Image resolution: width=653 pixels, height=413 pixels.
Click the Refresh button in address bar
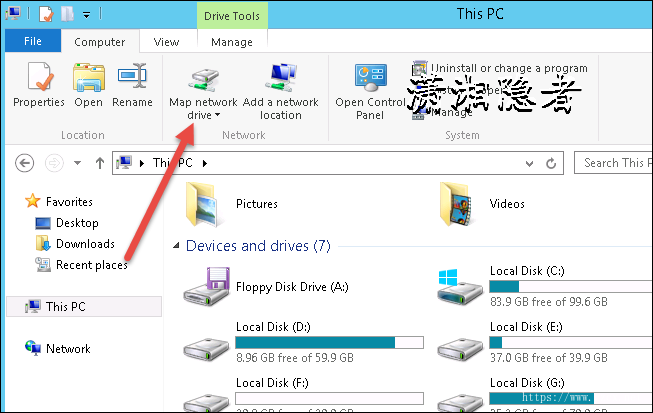pos(551,163)
